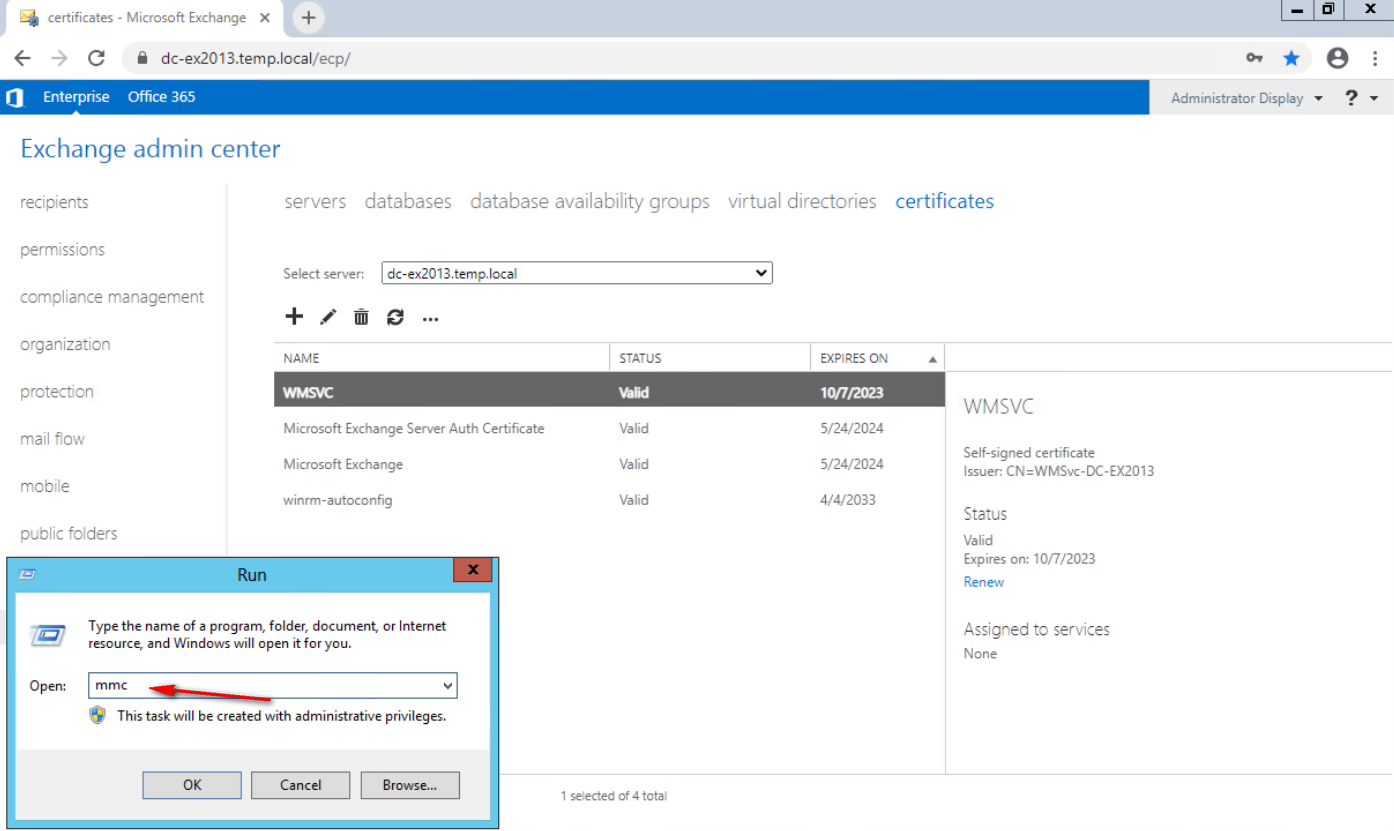Viewport: 1394px width, 831px height.
Task: Click the edit pencil icon
Action: [x=328, y=318]
